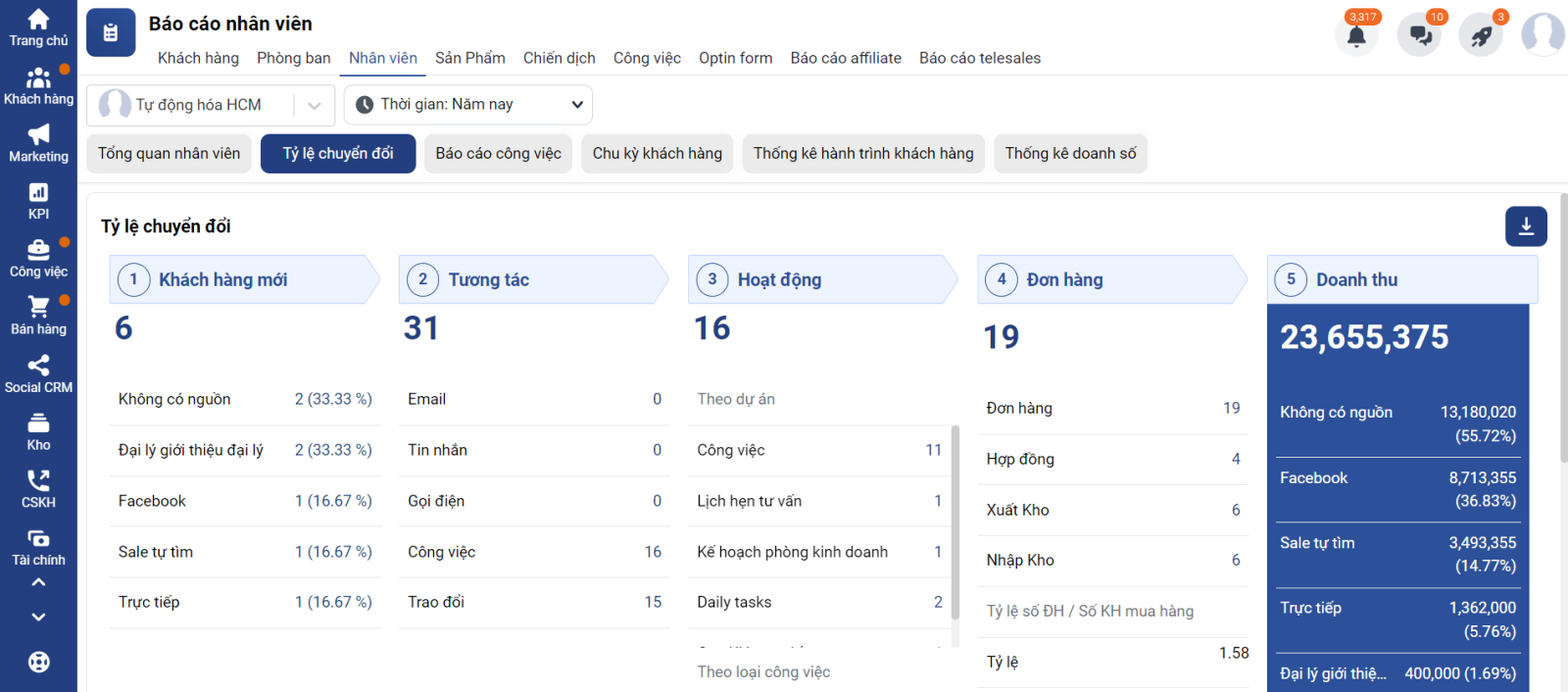The width and height of the screenshot is (1568, 692).
Task: Download the conversion rate report
Action: [x=1526, y=226]
